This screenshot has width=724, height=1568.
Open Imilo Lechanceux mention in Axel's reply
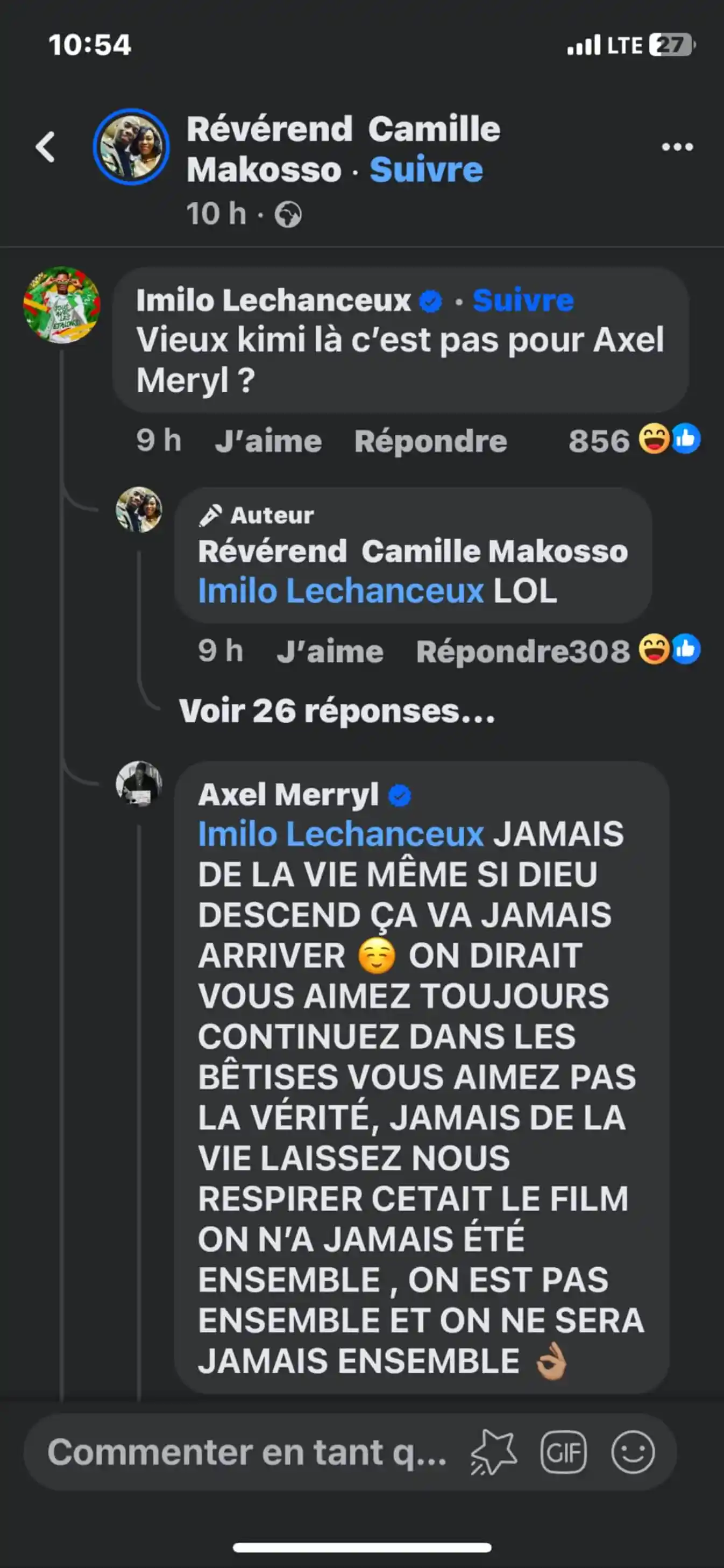click(340, 834)
